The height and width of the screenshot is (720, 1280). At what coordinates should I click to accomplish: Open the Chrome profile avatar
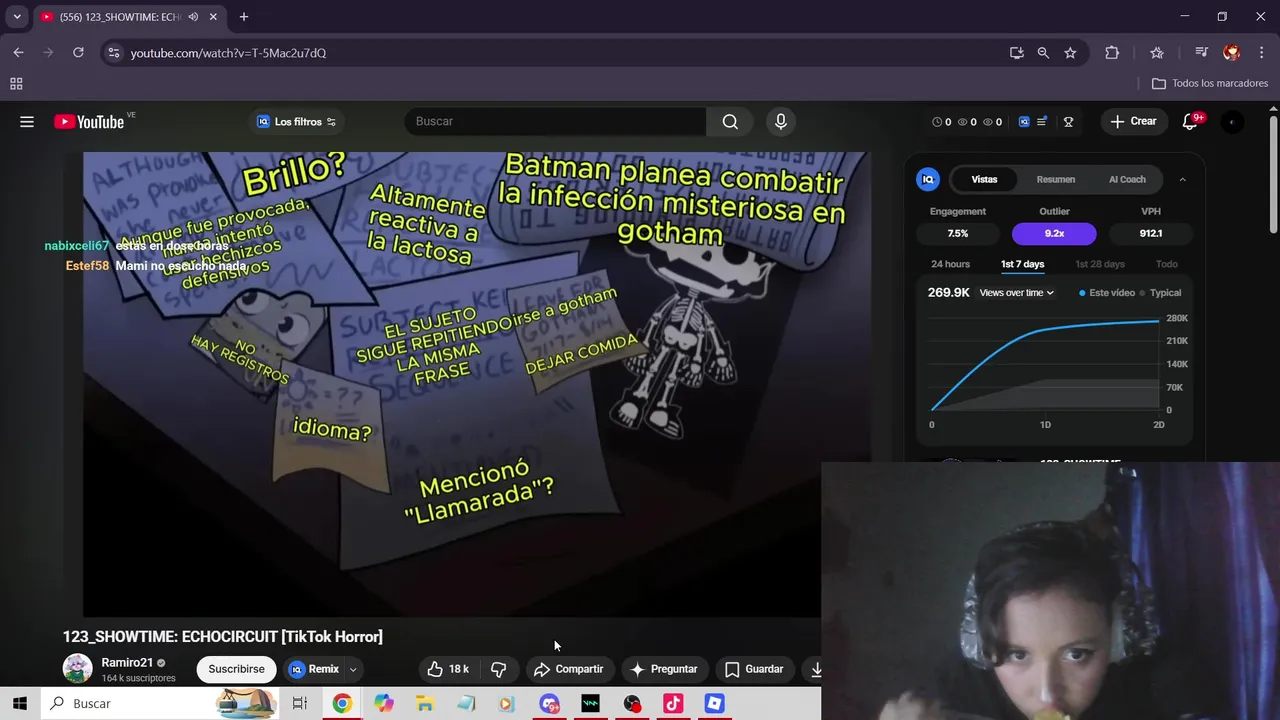click(1231, 53)
